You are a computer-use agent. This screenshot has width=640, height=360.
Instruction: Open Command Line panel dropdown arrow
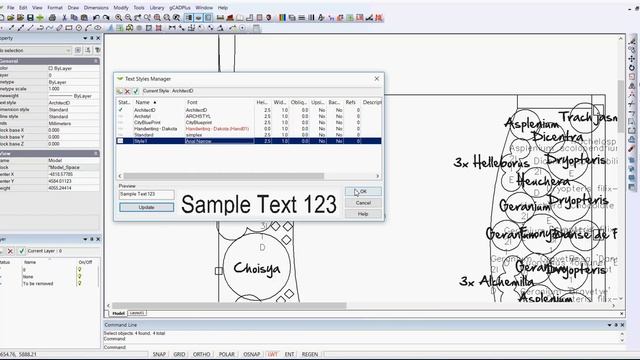609,325
